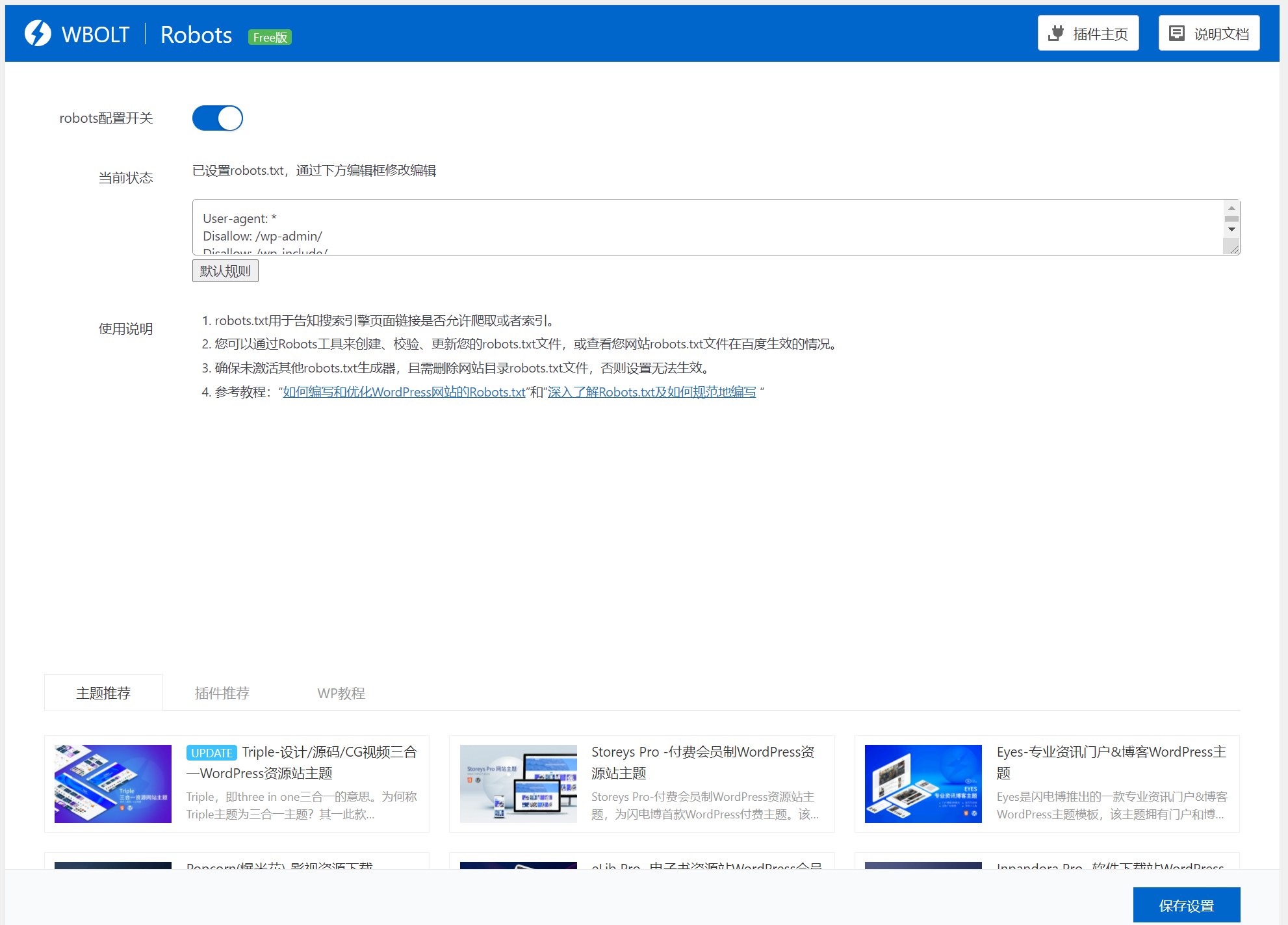Click the WBOLT lightning logo icon
The image size is (1288, 925).
click(38, 34)
